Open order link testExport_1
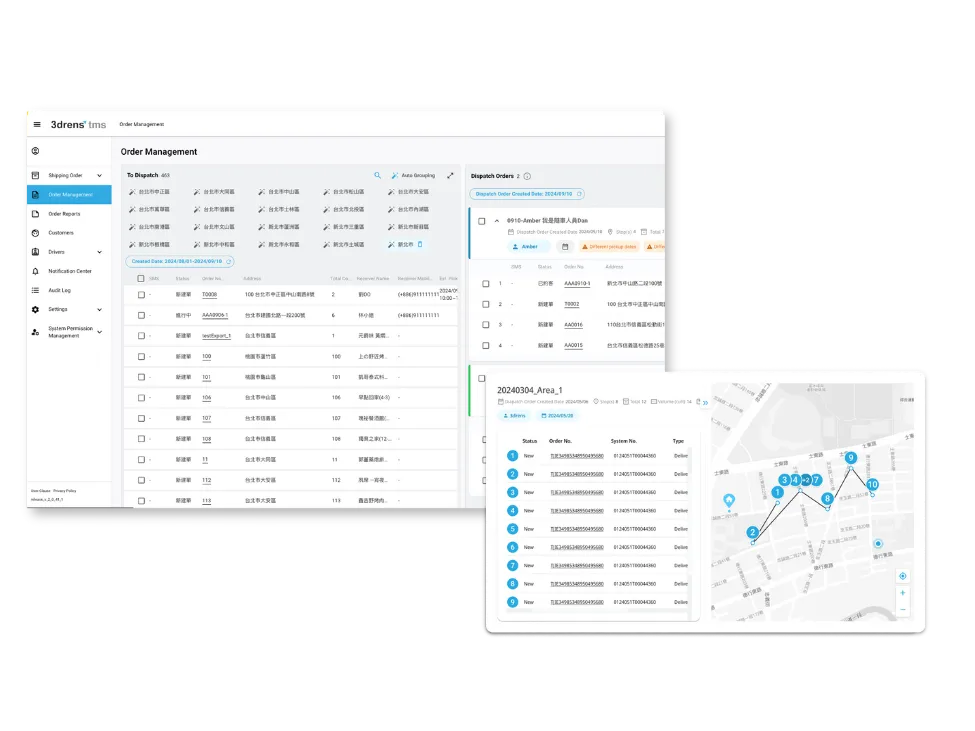Viewport: 975px width, 731px height. pyautogui.click(x=216, y=336)
